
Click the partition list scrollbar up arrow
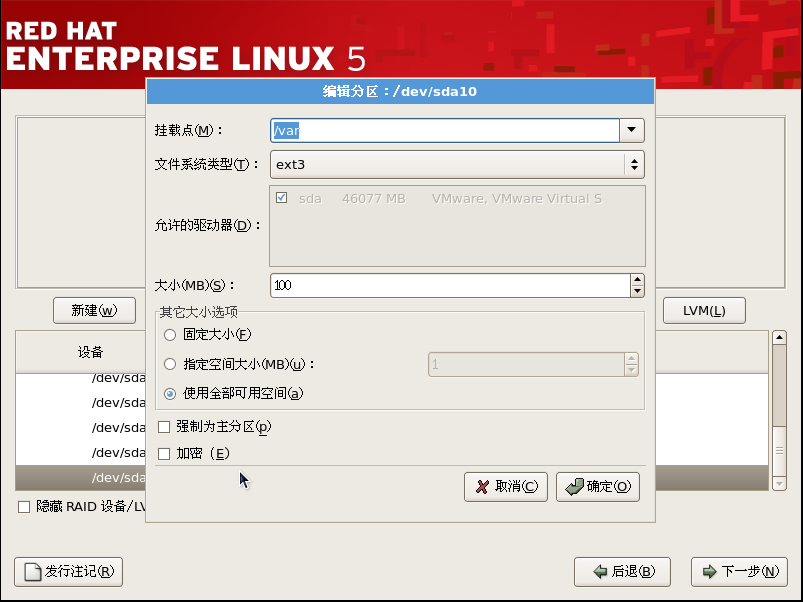coord(779,337)
